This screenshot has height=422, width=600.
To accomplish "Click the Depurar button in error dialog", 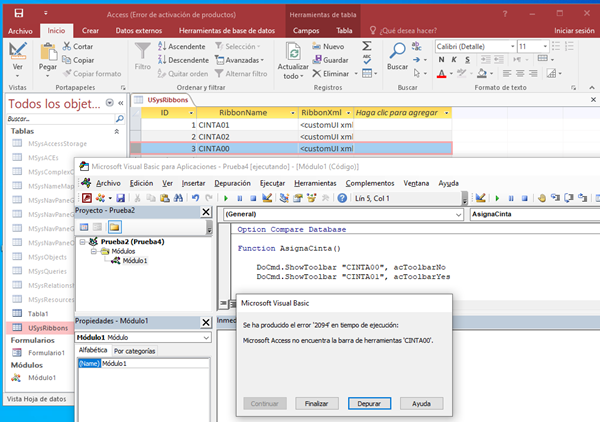I will tap(370, 403).
